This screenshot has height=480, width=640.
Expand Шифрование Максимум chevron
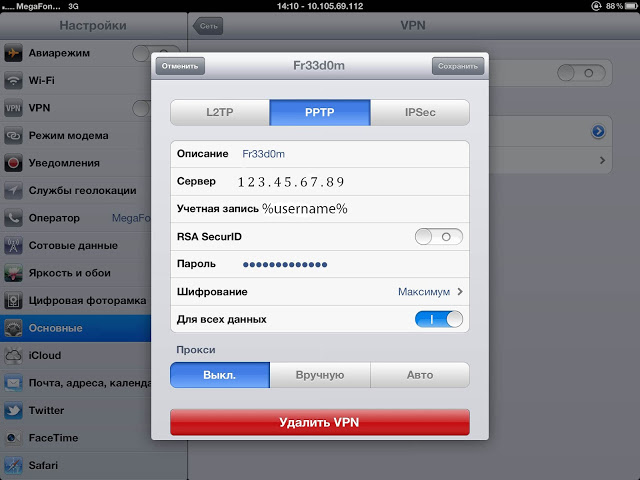tap(460, 292)
